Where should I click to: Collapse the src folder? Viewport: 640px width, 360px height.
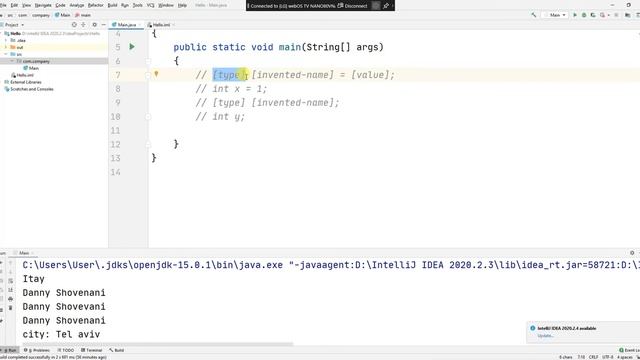pos(6,54)
